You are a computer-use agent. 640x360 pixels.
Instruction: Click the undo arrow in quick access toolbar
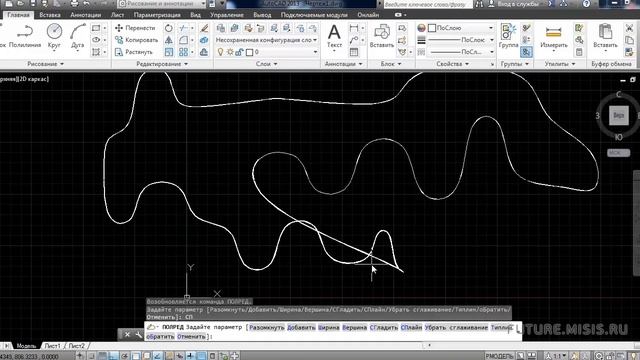(x=87, y=4)
